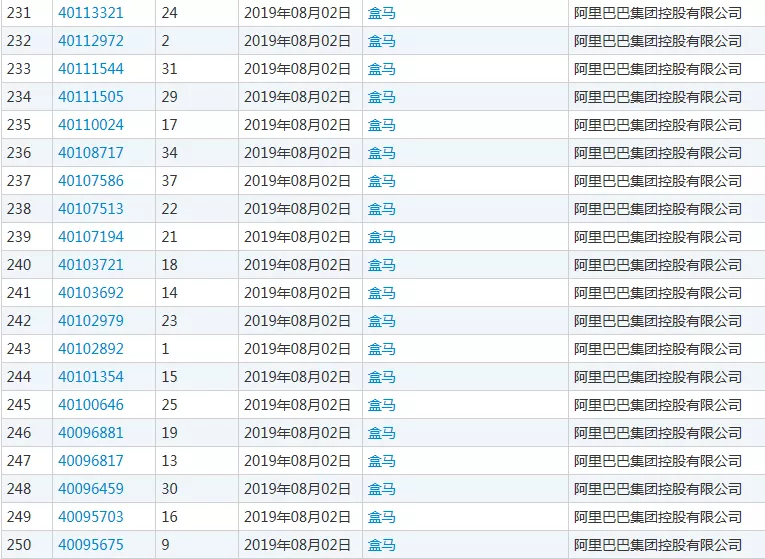Open registration number 40096881
This screenshot has height=559, width=765.
[91, 433]
